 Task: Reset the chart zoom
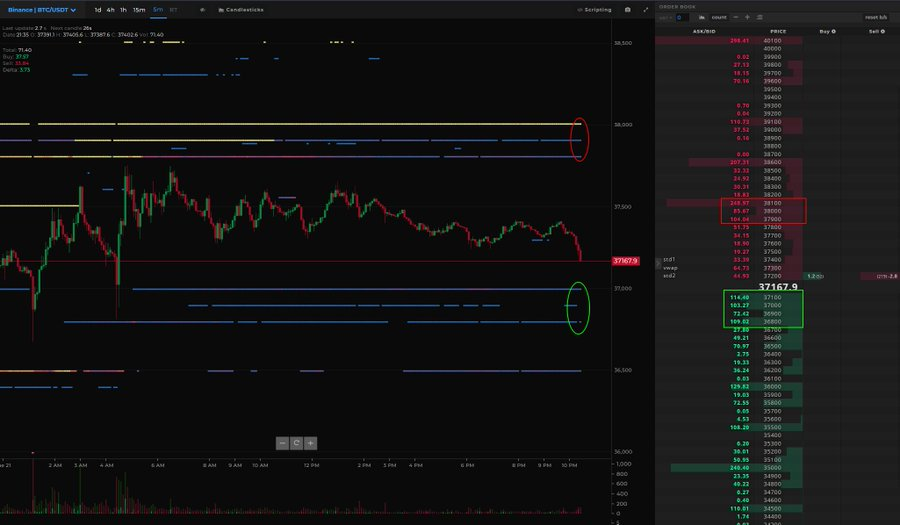pyautogui.click(x=297, y=442)
